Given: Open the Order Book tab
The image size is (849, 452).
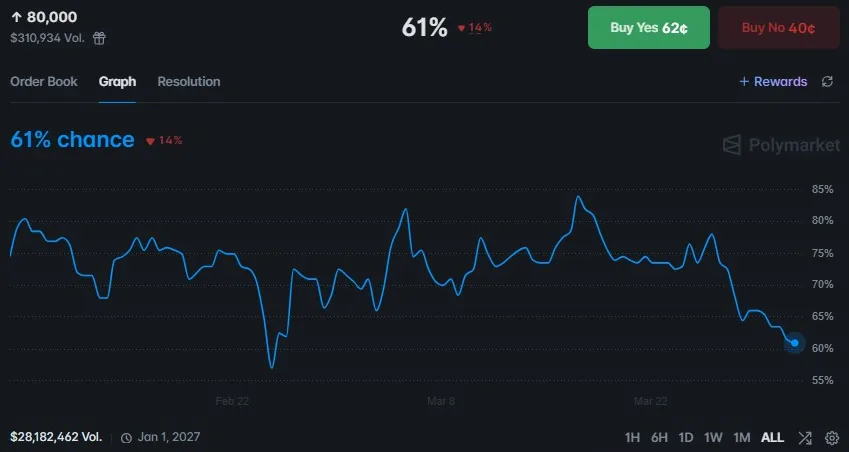Looking at the screenshot, I should click(44, 81).
